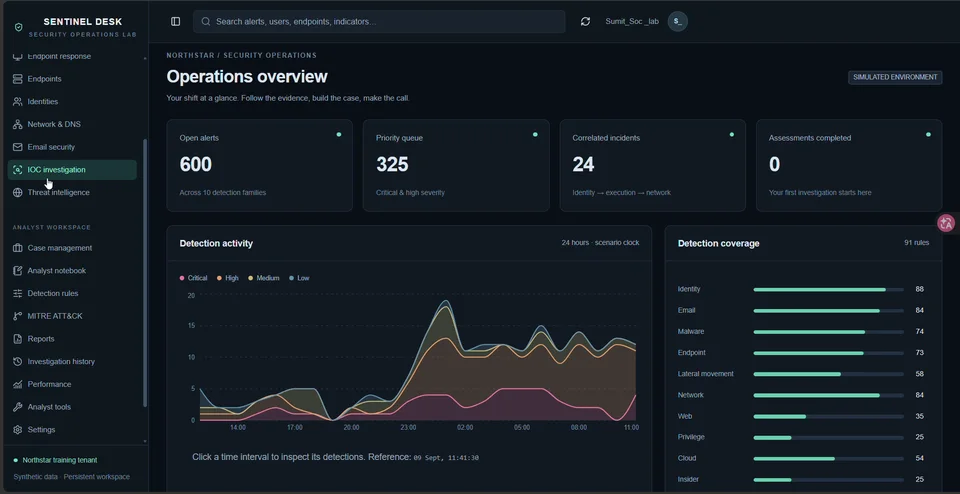This screenshot has height=494, width=960.
Task: View Investigation history
Action: coord(72,361)
